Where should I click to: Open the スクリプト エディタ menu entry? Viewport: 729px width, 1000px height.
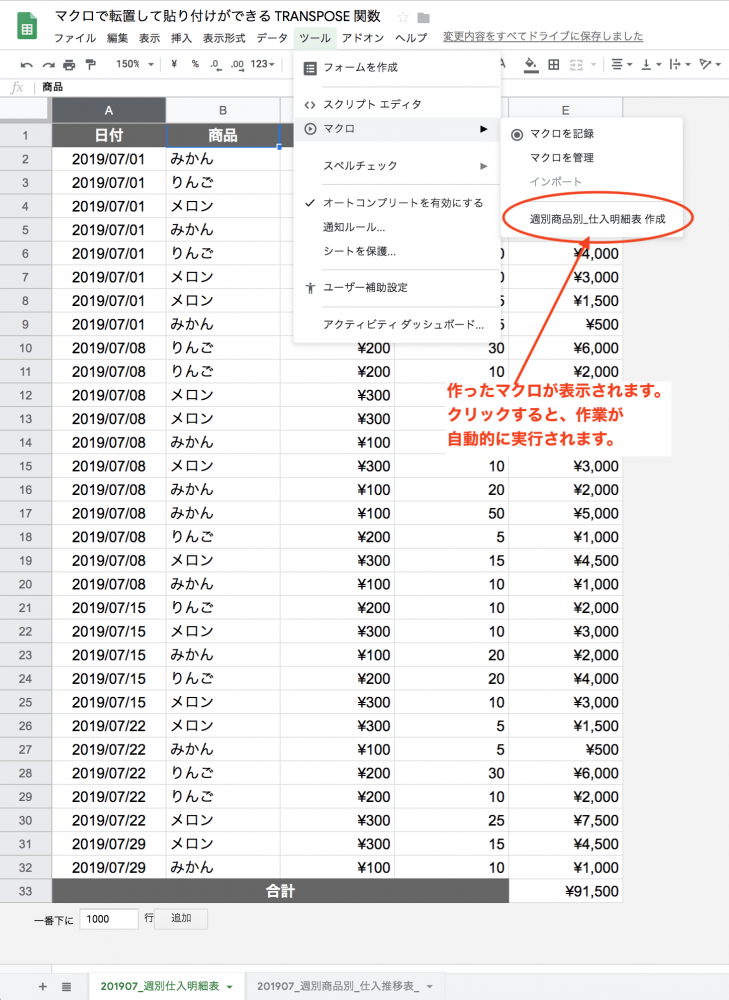click(x=372, y=104)
